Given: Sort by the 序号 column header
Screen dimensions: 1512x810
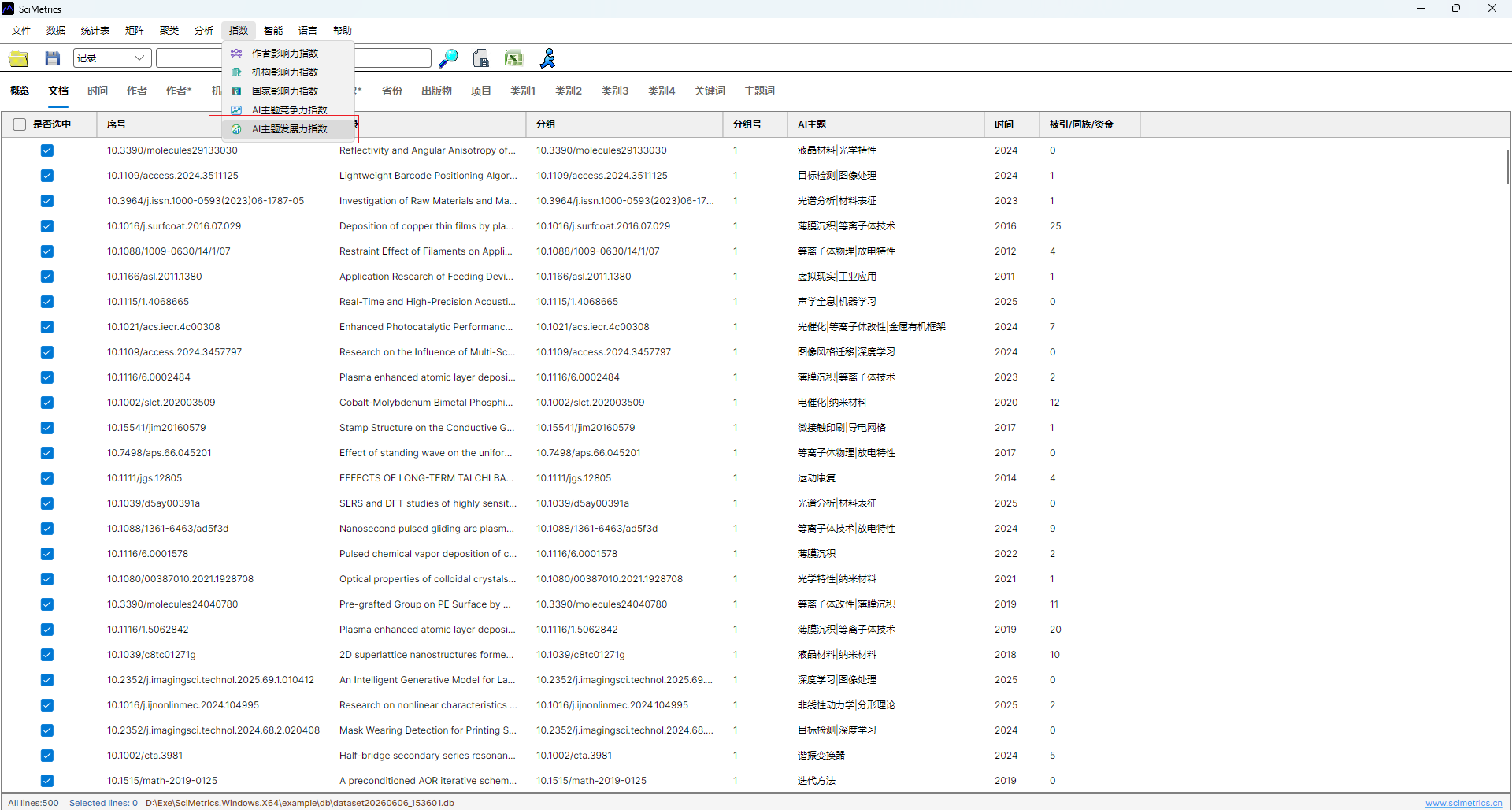Looking at the screenshot, I should (117, 124).
